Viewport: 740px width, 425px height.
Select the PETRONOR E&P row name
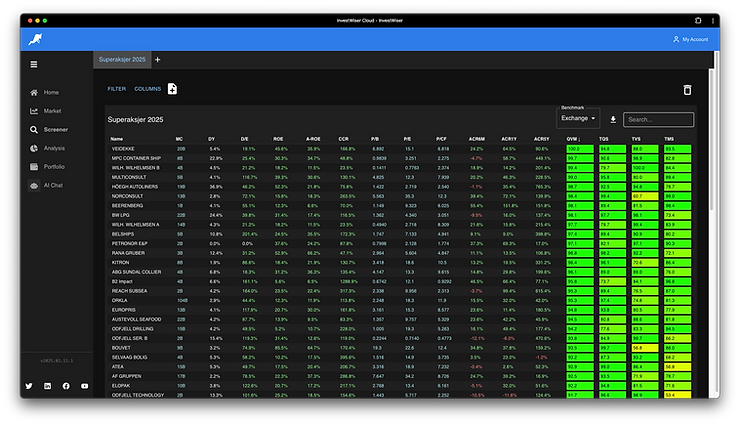coord(129,243)
